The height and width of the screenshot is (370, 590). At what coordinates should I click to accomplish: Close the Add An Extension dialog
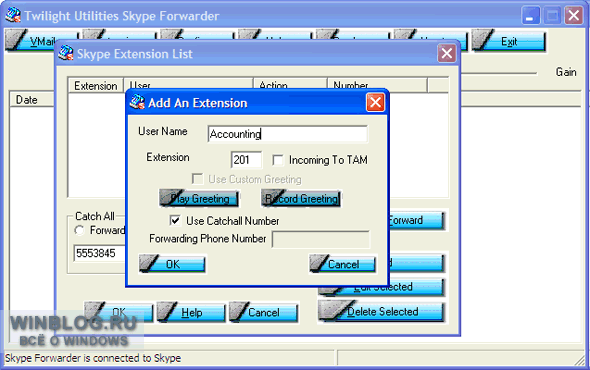click(375, 102)
